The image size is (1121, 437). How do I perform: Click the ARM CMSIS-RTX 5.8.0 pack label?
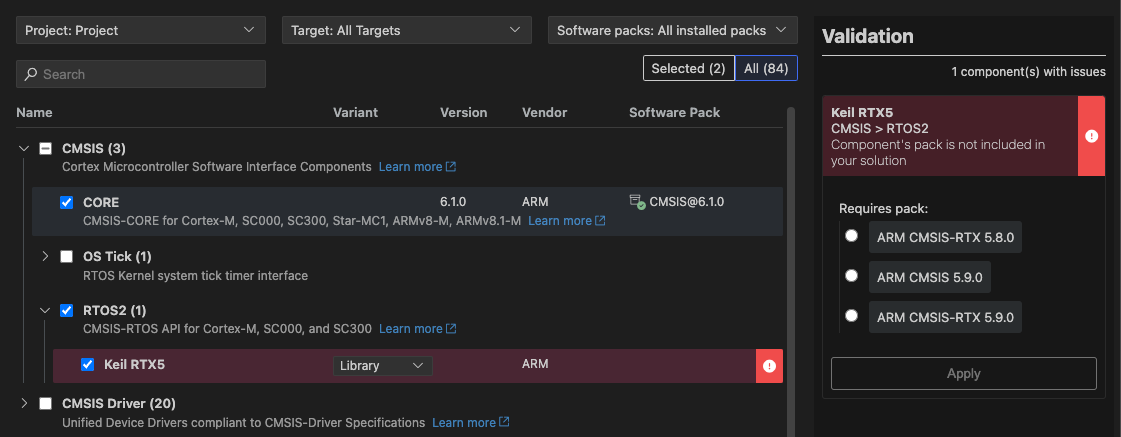click(945, 237)
